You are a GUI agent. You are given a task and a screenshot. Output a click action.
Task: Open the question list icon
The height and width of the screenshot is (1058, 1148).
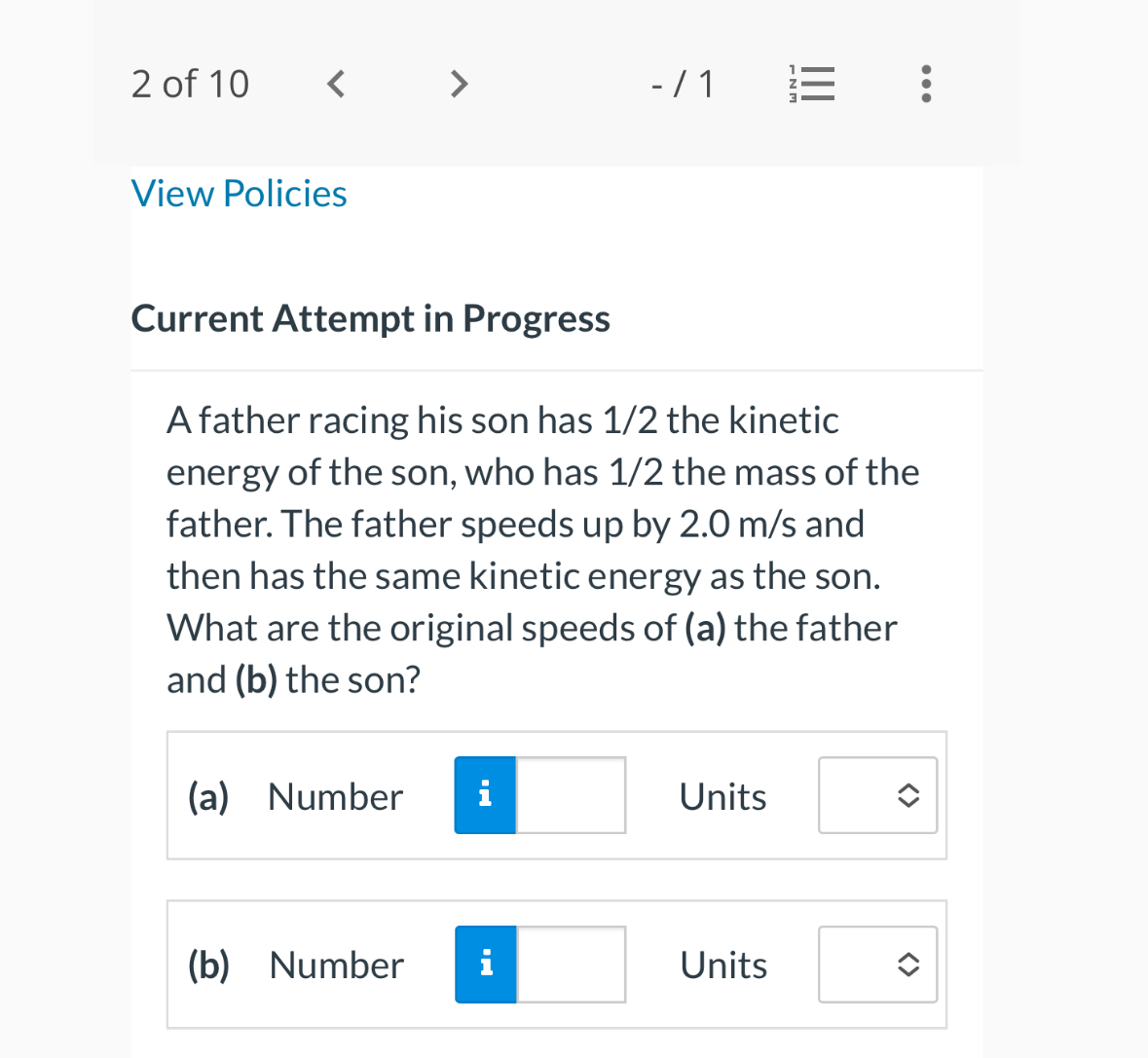pyautogui.click(x=812, y=84)
